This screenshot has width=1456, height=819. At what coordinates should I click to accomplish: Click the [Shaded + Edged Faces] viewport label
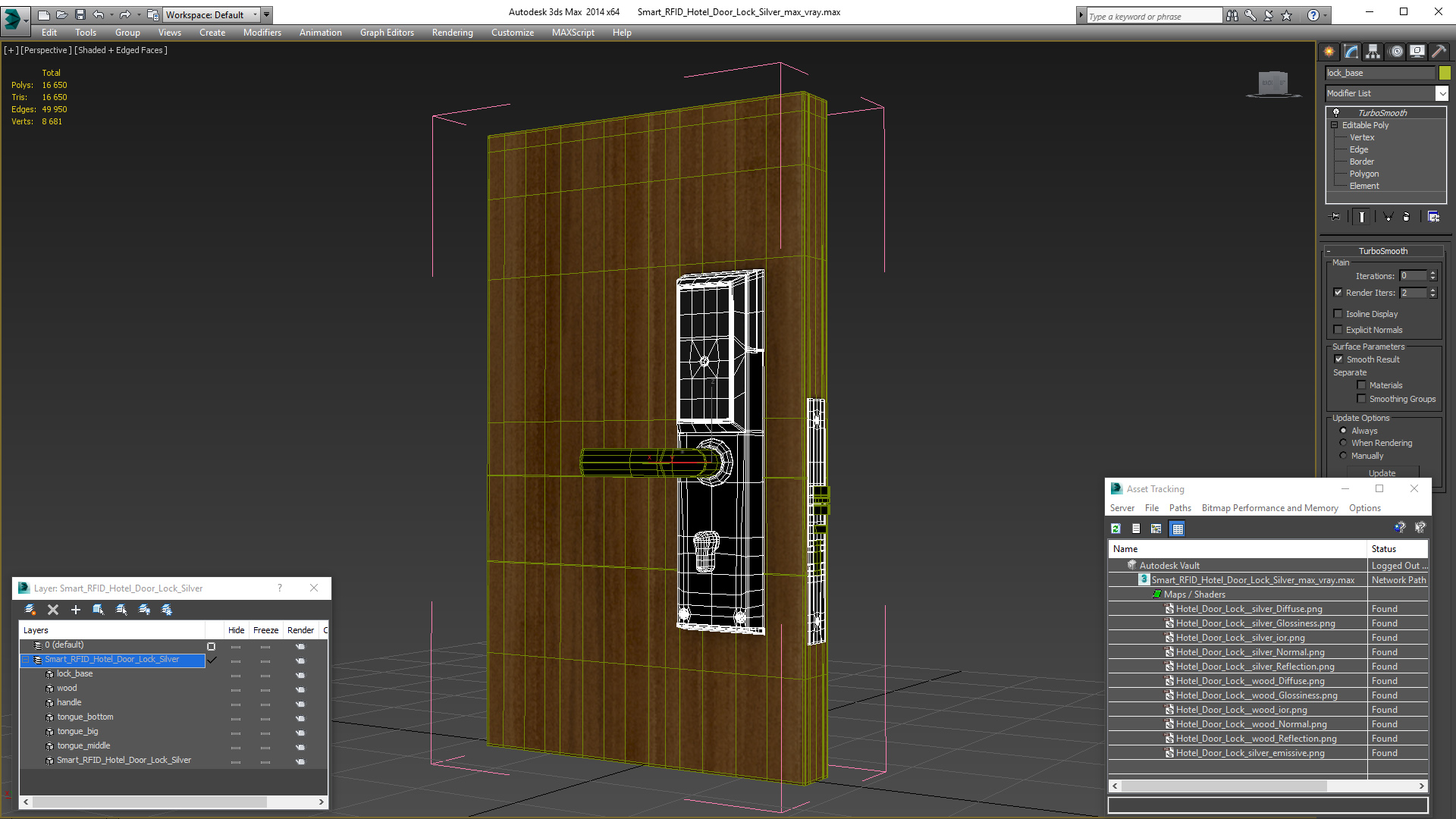[x=121, y=50]
